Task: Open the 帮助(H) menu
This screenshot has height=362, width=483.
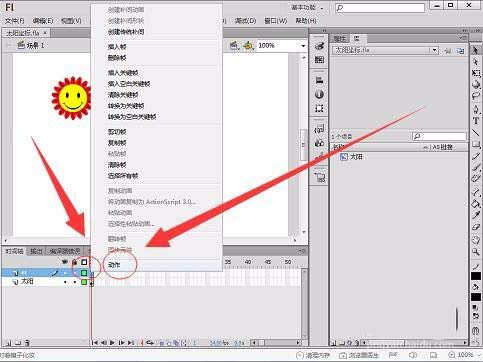Action: (x=306, y=21)
